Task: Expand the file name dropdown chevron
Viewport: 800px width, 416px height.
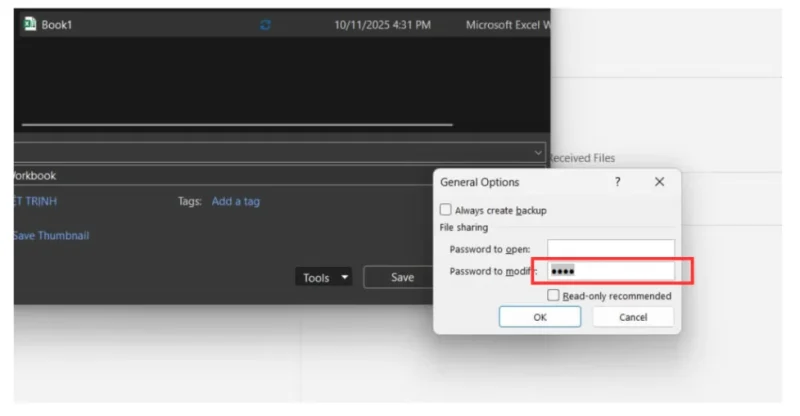Action: (538, 153)
